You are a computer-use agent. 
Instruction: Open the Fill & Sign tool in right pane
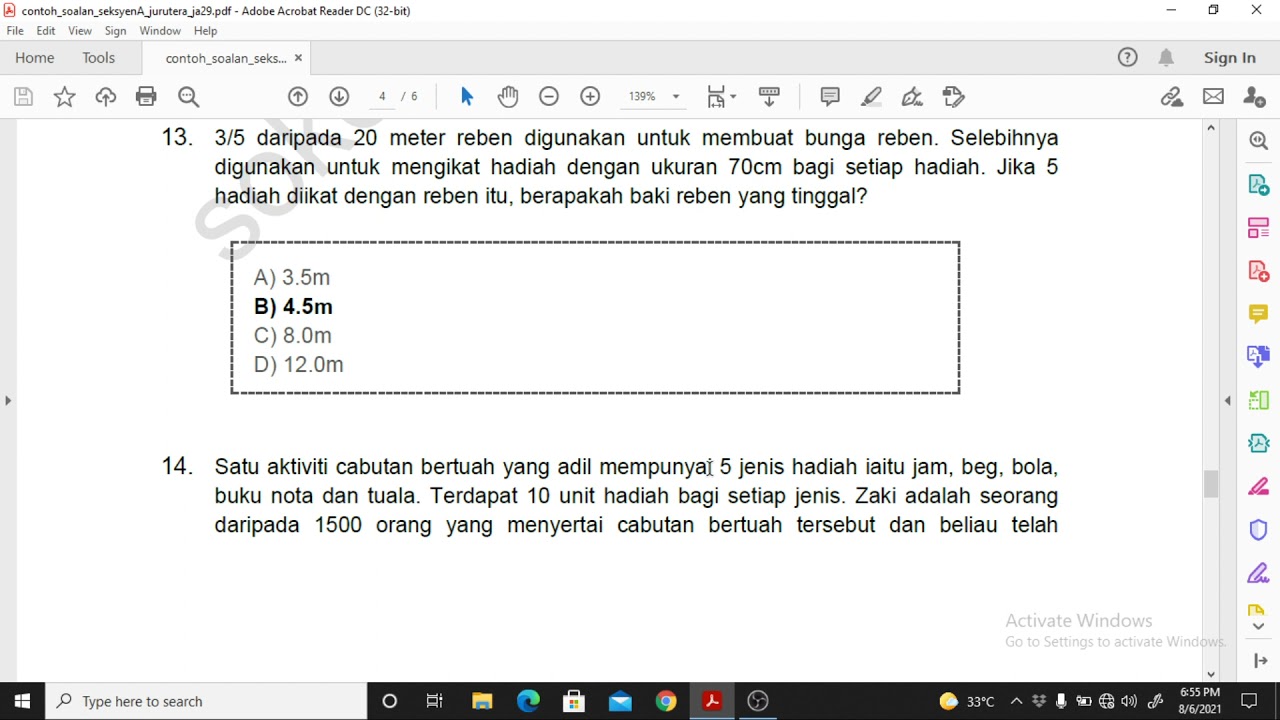click(1258, 573)
